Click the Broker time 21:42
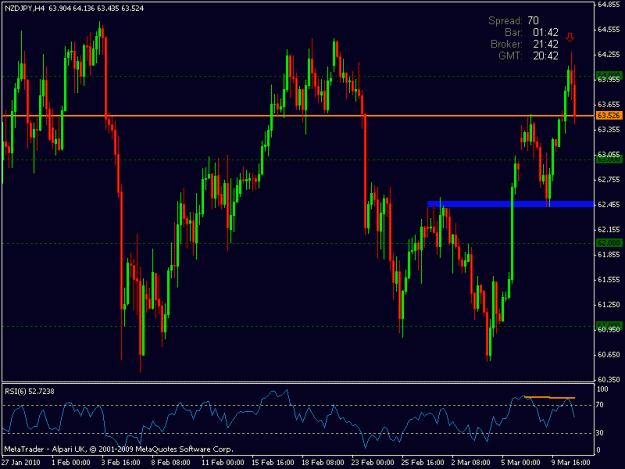 point(546,44)
